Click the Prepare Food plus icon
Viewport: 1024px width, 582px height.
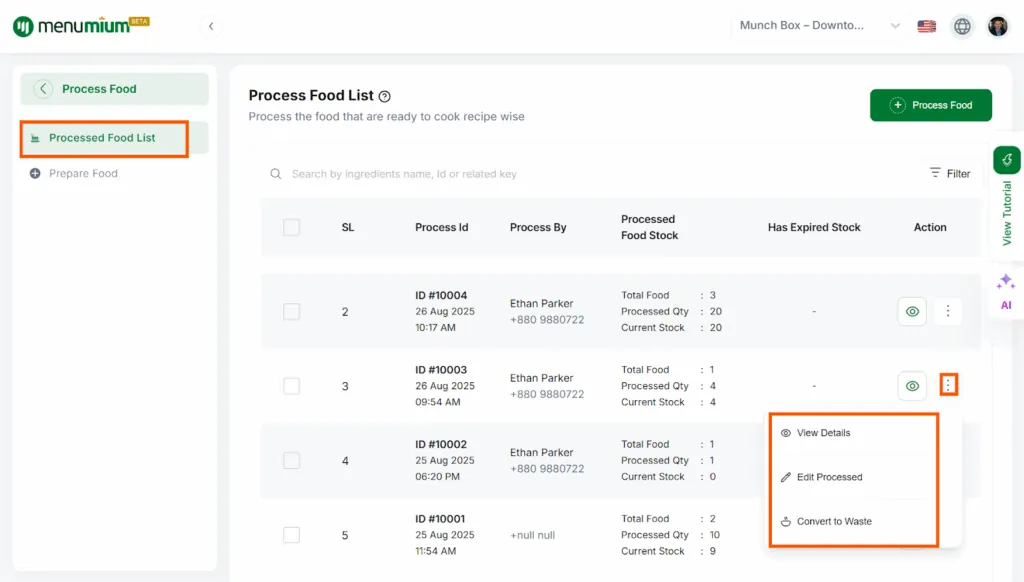point(35,173)
